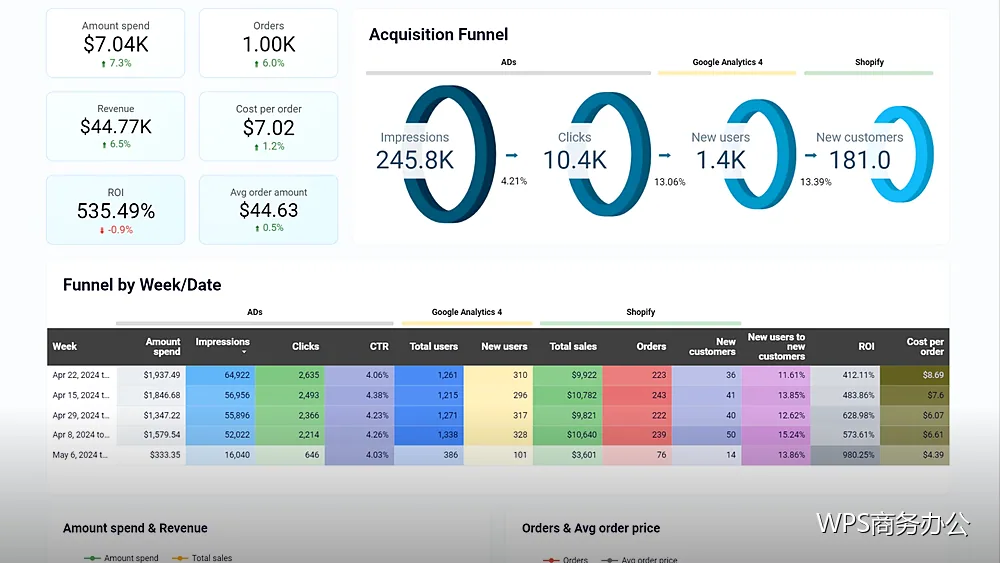This screenshot has height=563, width=1000.
Task: Click the Funnel by Week/Date title
Action: pyautogui.click(x=142, y=285)
